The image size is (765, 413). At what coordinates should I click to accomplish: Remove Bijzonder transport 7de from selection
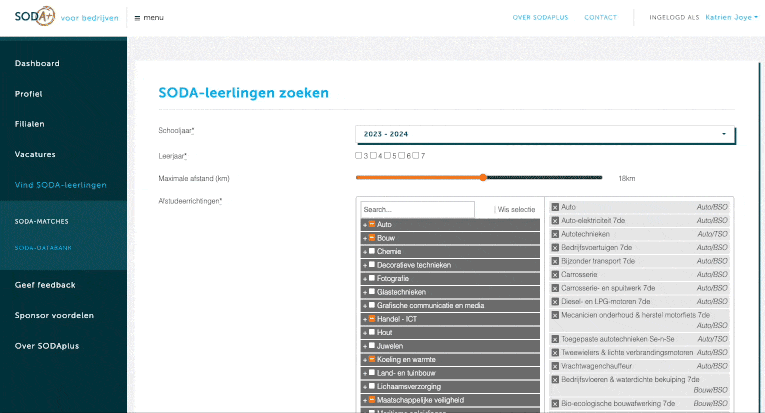(555, 260)
